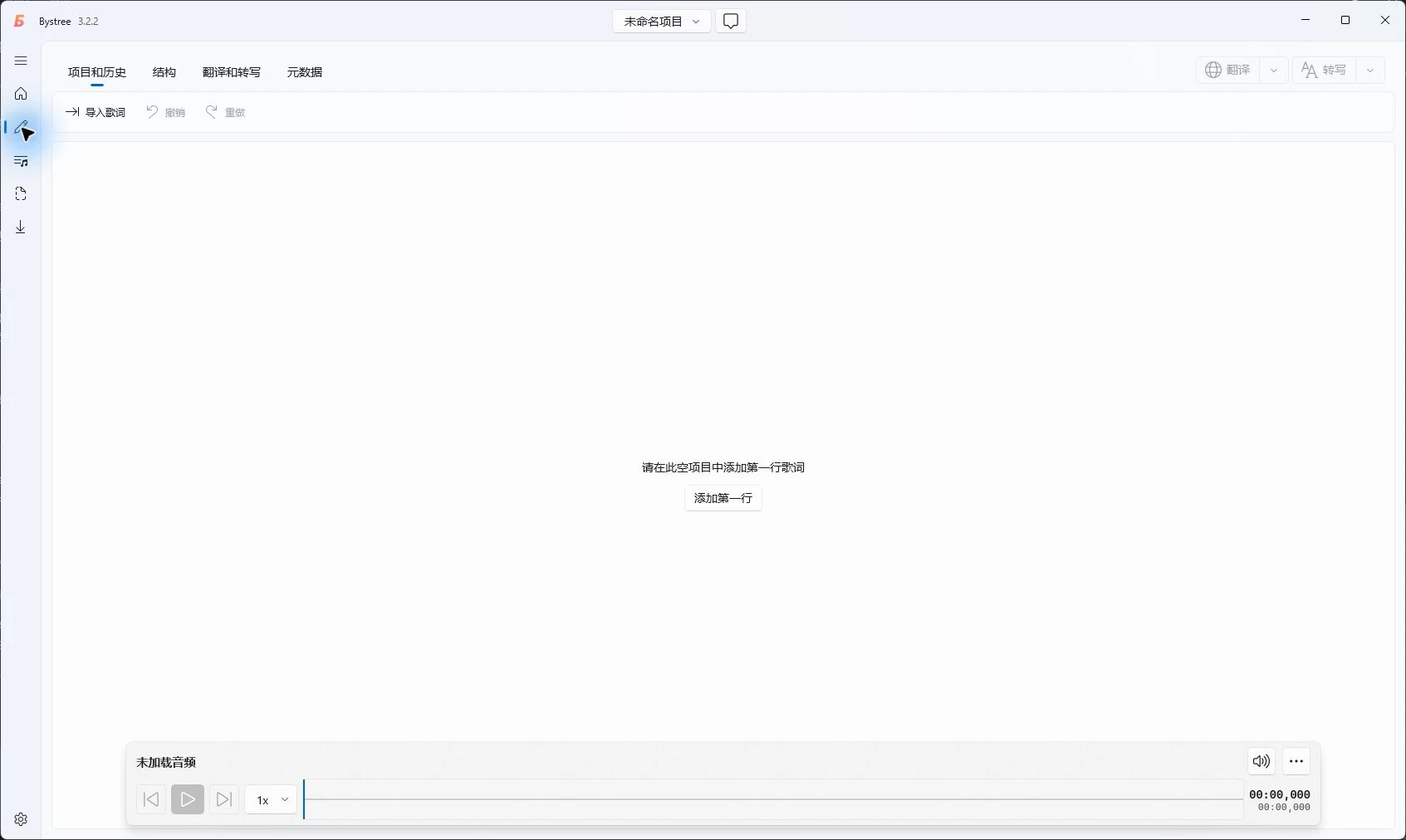This screenshot has width=1406, height=840.
Task: Click the play button in player
Action: point(188,799)
